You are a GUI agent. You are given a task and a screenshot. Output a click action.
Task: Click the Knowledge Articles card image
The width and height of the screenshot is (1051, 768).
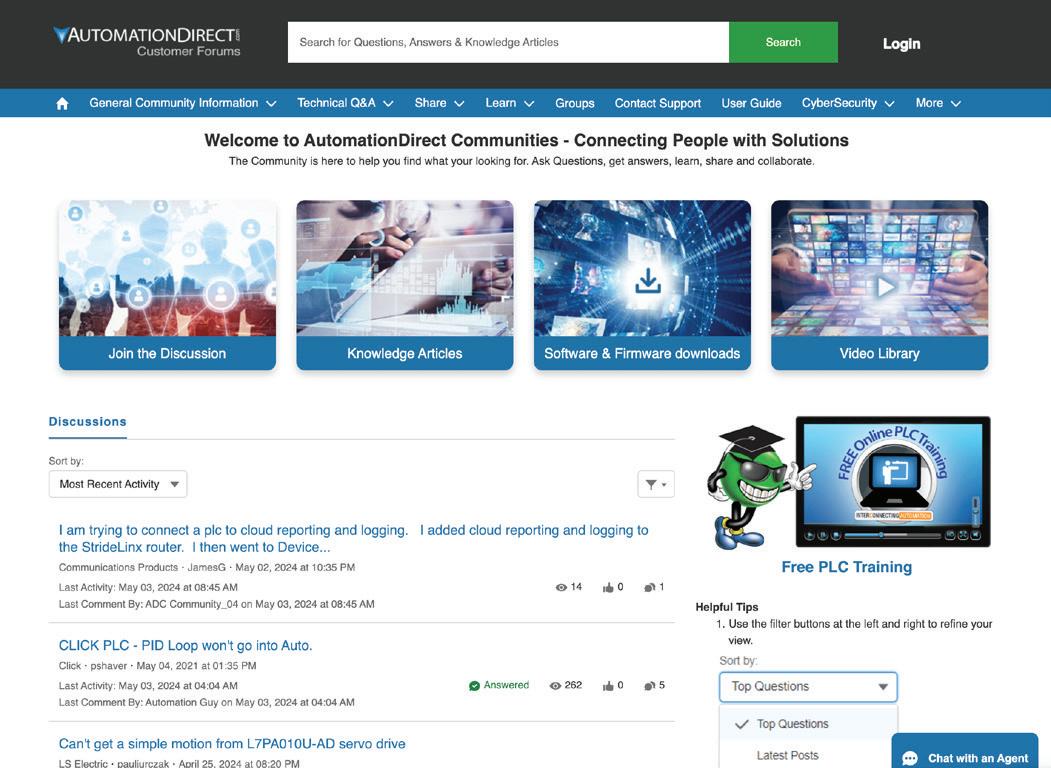tap(404, 268)
